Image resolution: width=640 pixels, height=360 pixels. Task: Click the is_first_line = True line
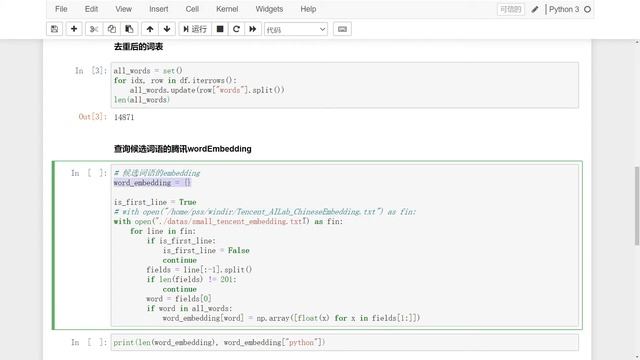pos(155,202)
